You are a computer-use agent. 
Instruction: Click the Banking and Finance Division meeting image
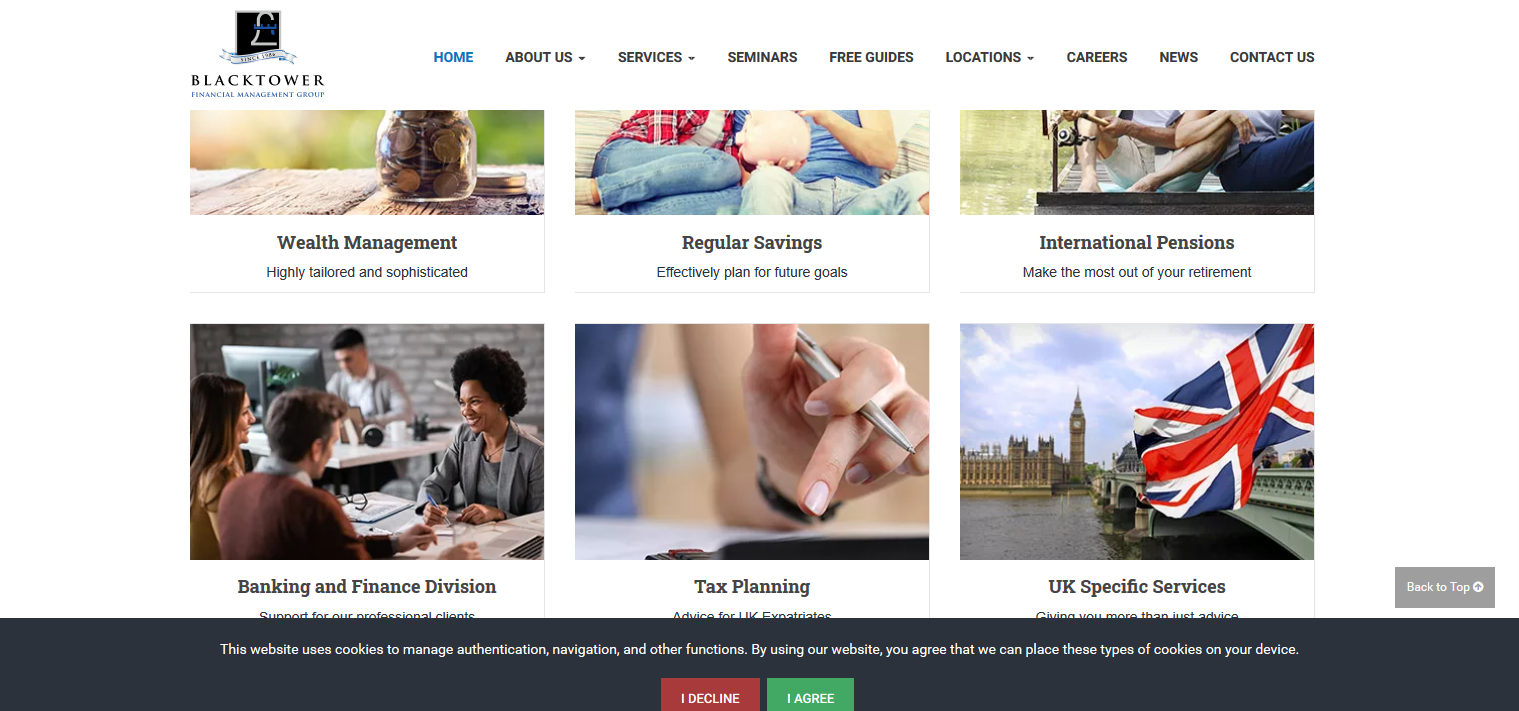click(367, 441)
